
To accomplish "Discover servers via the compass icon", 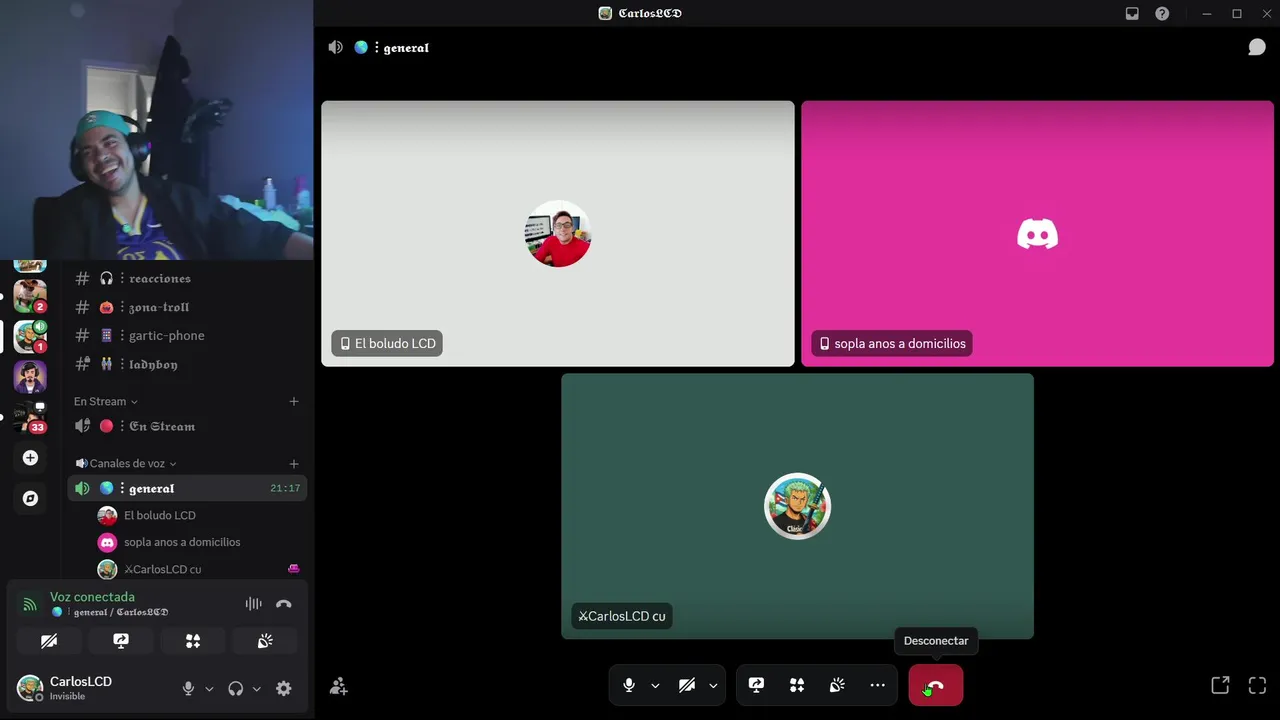I will [x=30, y=498].
